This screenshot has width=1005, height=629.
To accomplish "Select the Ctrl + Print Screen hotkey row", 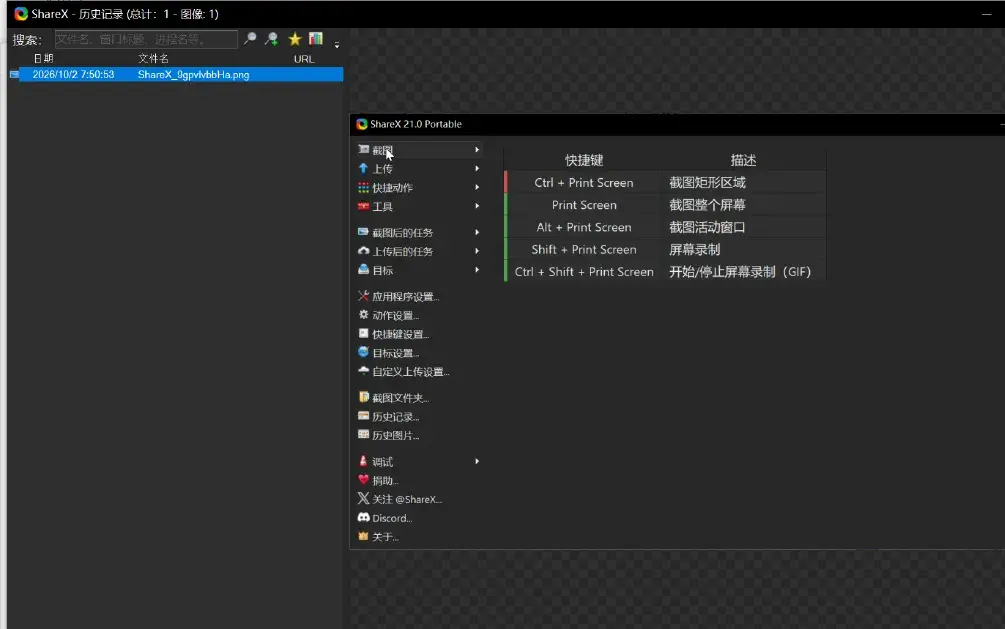I will click(x=665, y=183).
